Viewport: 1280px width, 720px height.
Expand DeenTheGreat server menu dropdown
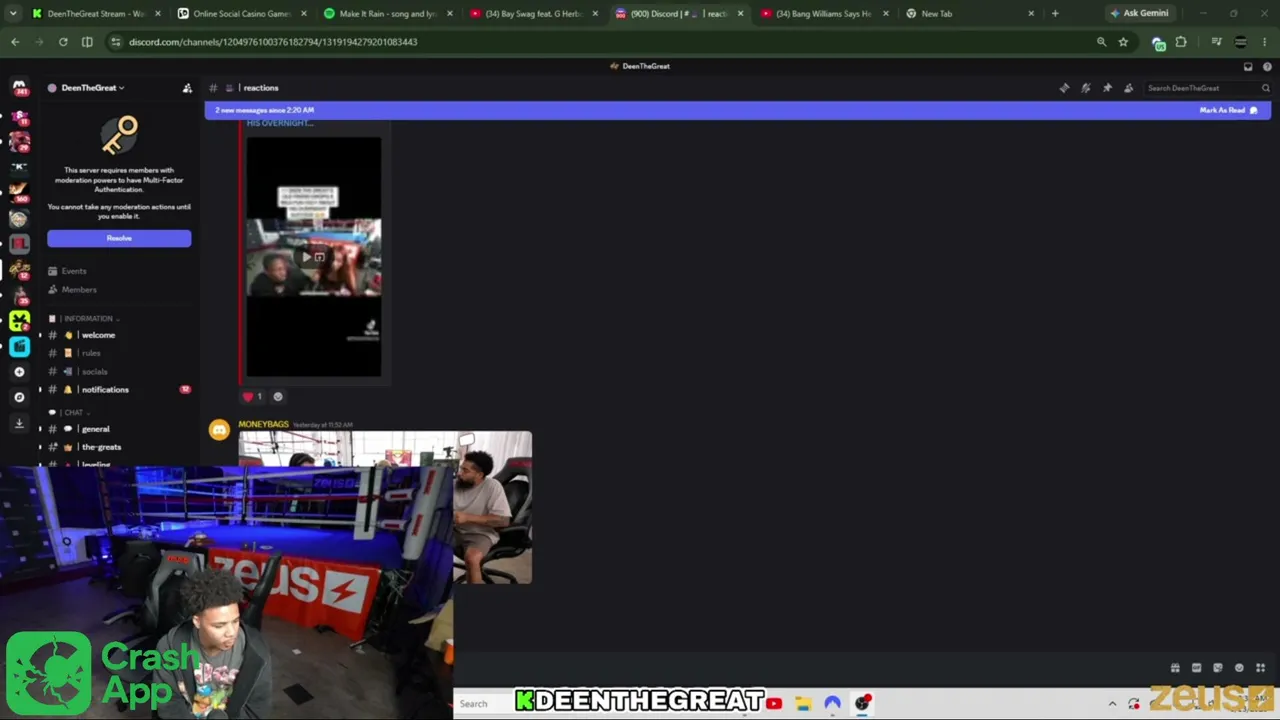(x=92, y=88)
